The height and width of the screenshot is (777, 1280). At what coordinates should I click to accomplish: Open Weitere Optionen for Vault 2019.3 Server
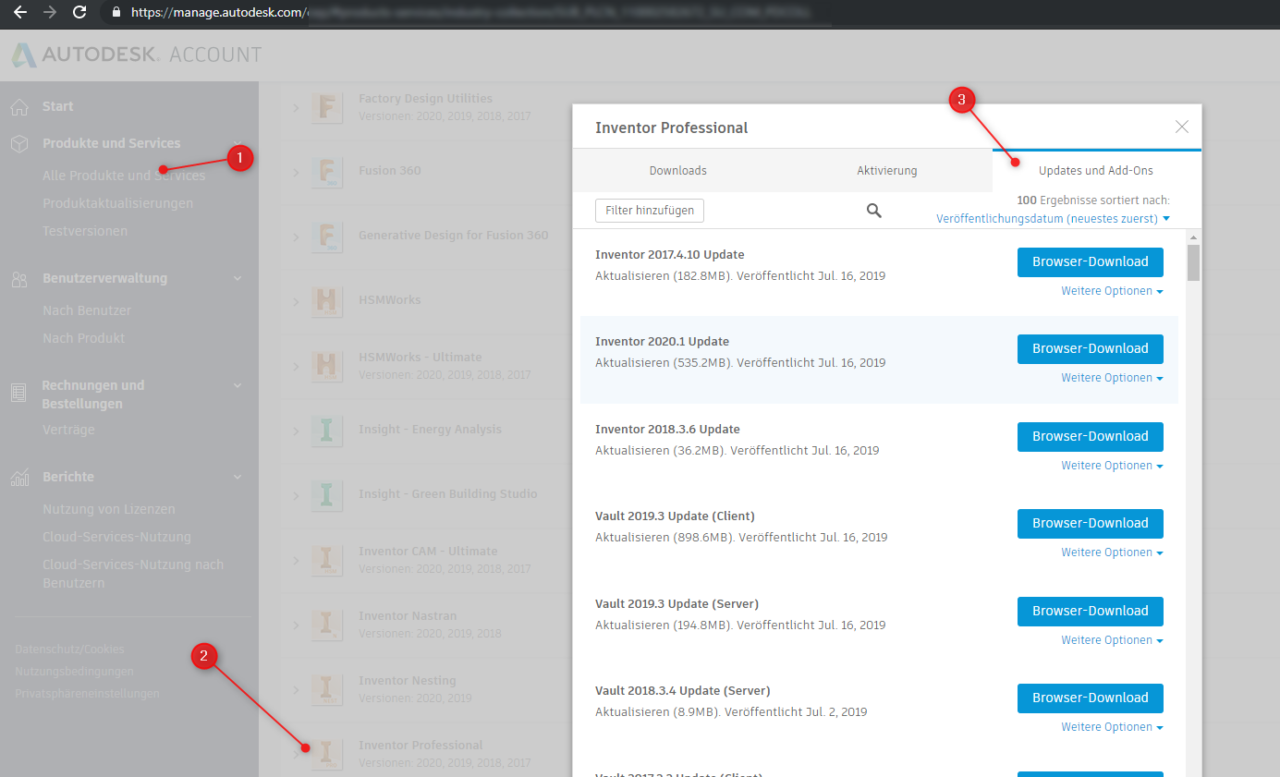coord(1112,640)
